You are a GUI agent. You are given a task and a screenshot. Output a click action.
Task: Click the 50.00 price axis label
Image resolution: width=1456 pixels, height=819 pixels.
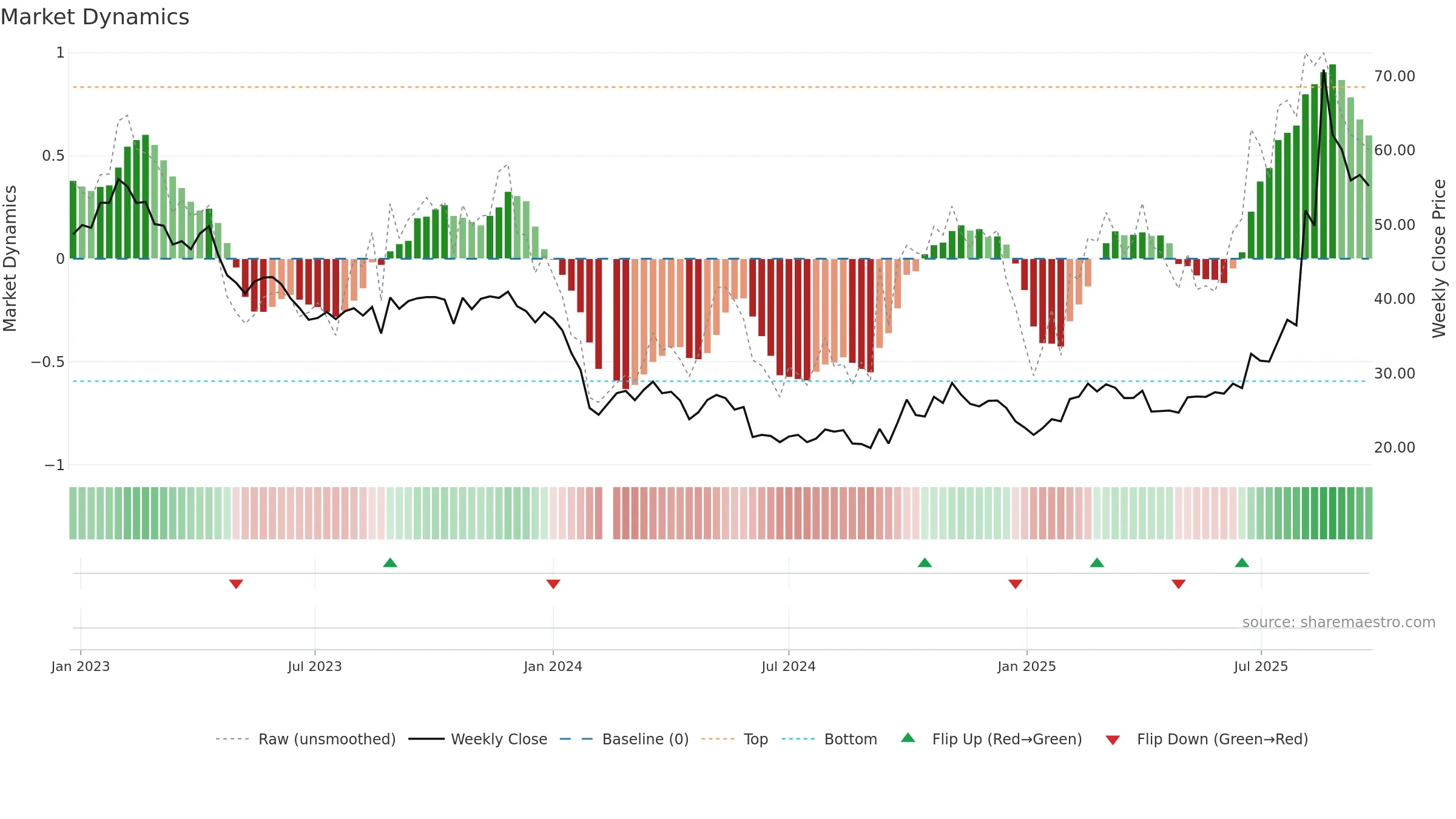[x=1395, y=224]
